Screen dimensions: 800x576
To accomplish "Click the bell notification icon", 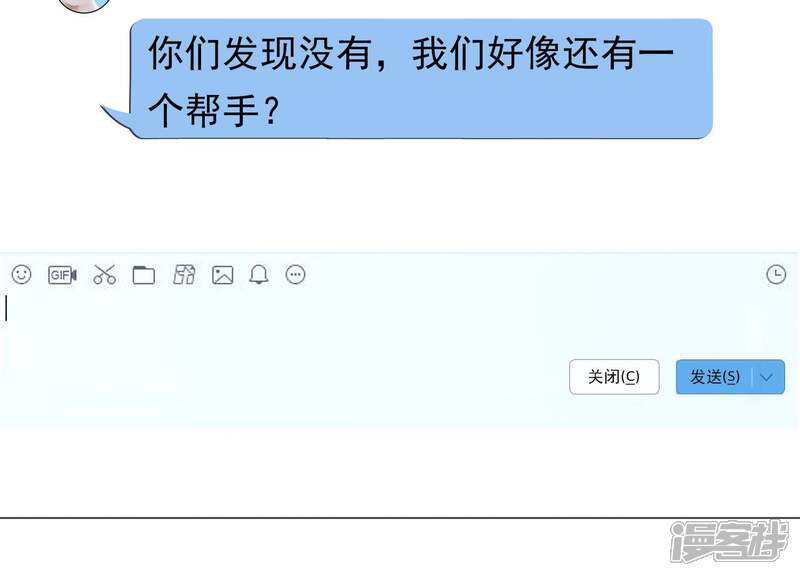I will pos(259,274).
